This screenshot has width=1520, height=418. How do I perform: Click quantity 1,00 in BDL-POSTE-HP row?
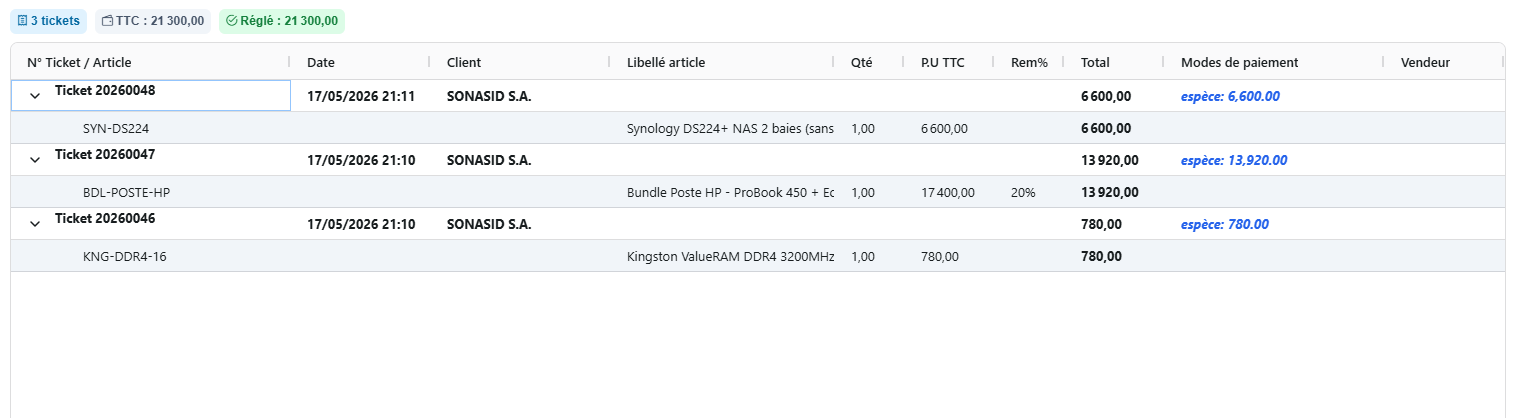pyautogui.click(x=863, y=192)
